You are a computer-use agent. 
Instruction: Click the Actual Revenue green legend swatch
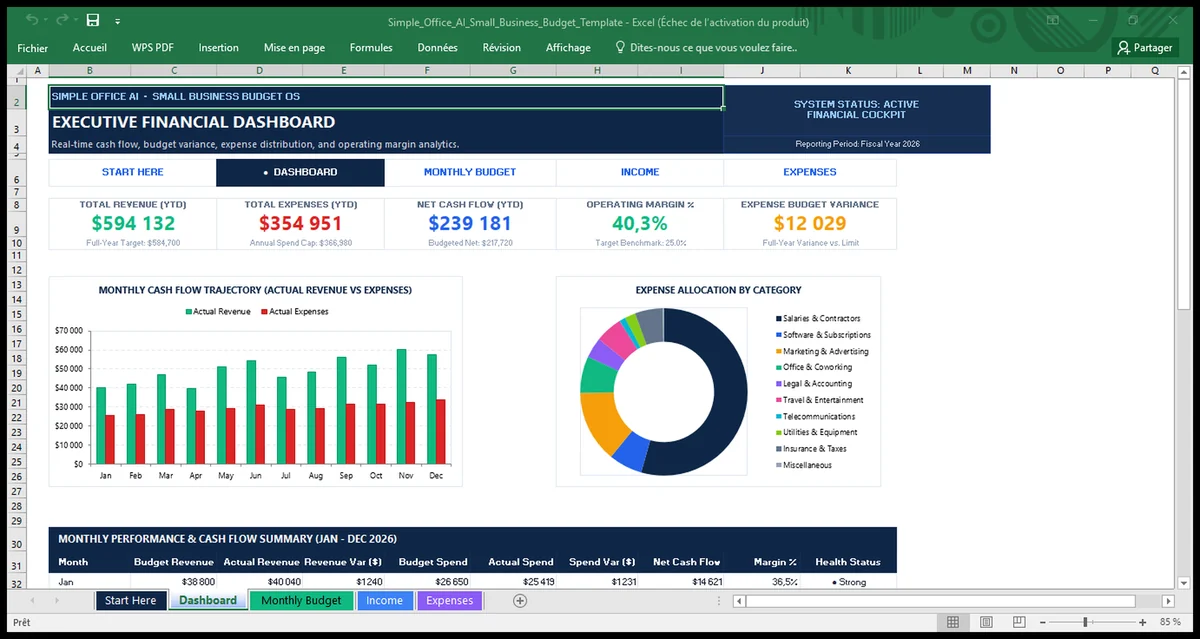point(188,312)
